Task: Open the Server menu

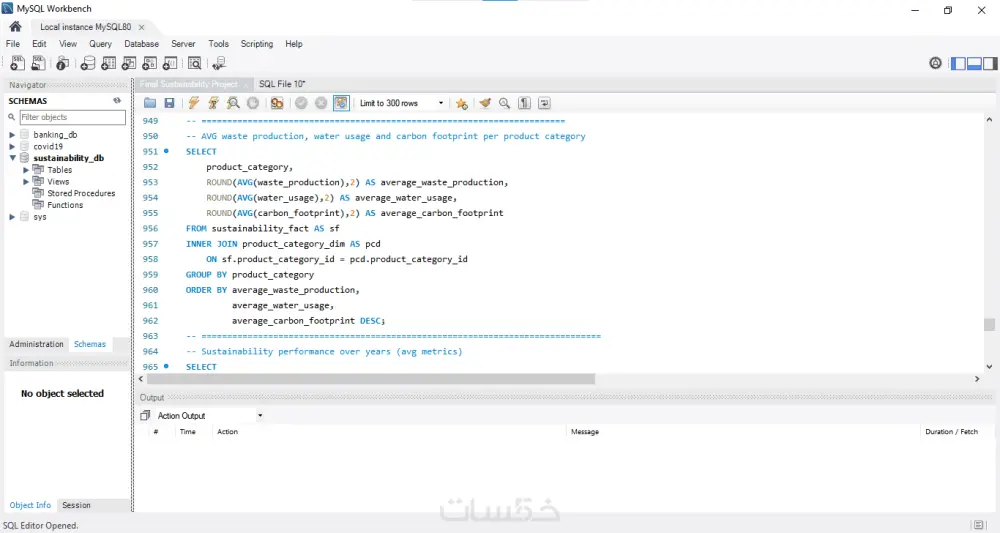Action: [x=183, y=44]
